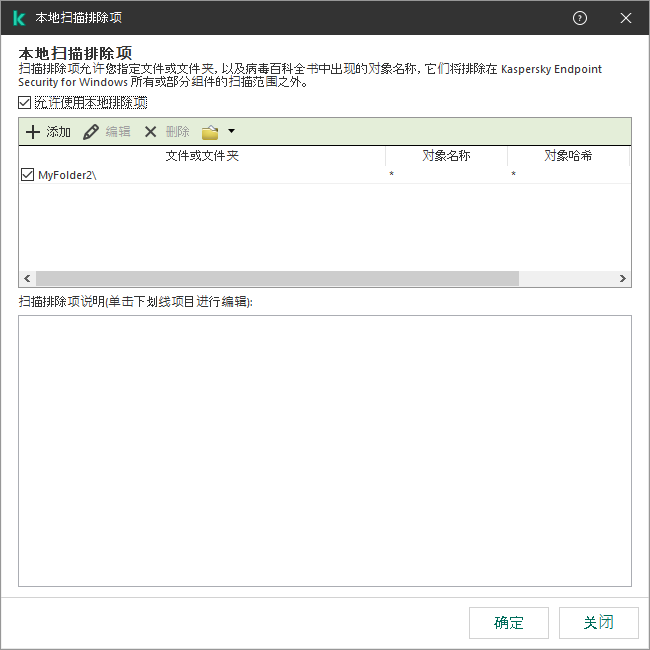
Task: Click the X delete icon in the toolbar
Action: click(x=150, y=132)
